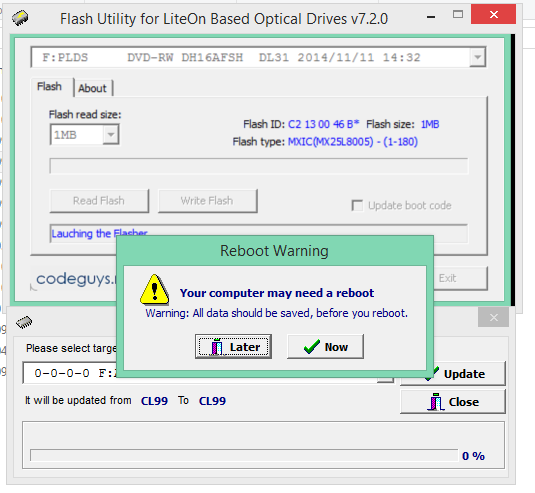
Task: Click the chip icon in the updater window
Action: click(x=24, y=322)
